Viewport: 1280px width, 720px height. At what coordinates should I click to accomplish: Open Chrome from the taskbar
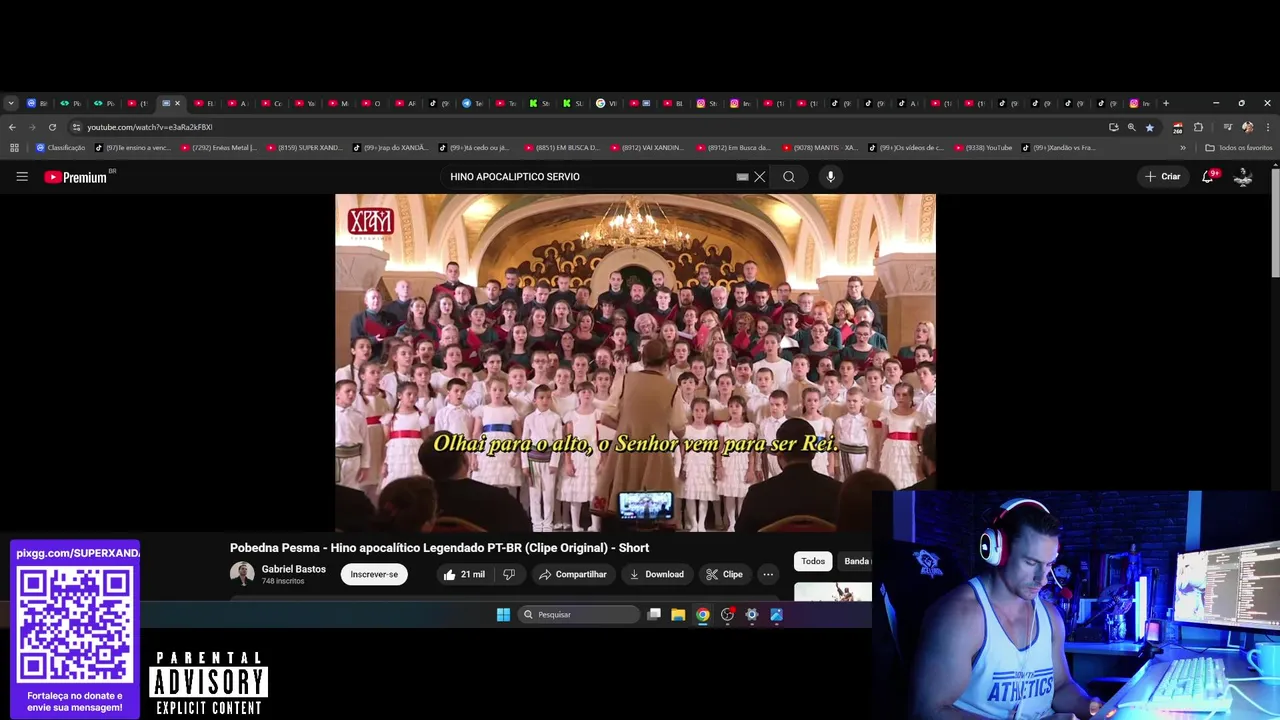pos(703,615)
